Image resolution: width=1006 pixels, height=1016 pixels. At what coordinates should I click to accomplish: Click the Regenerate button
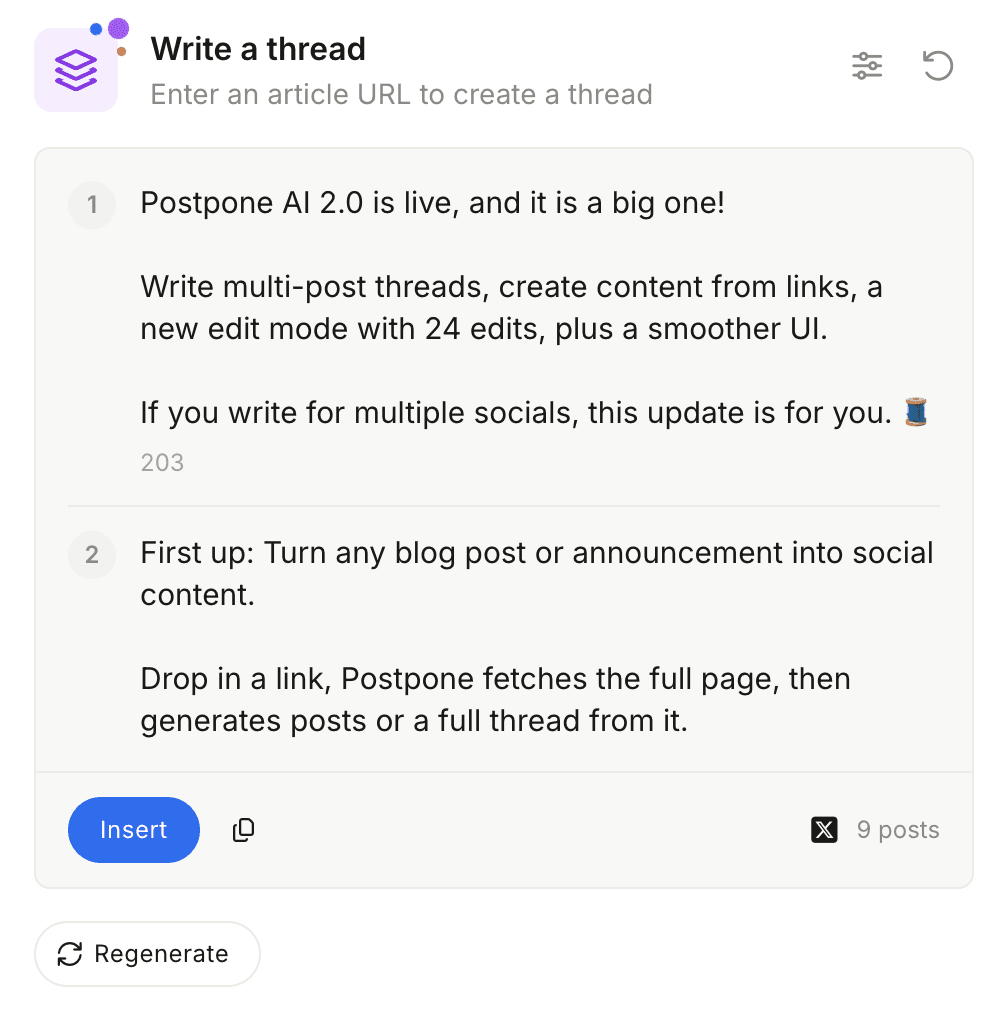[x=147, y=954]
